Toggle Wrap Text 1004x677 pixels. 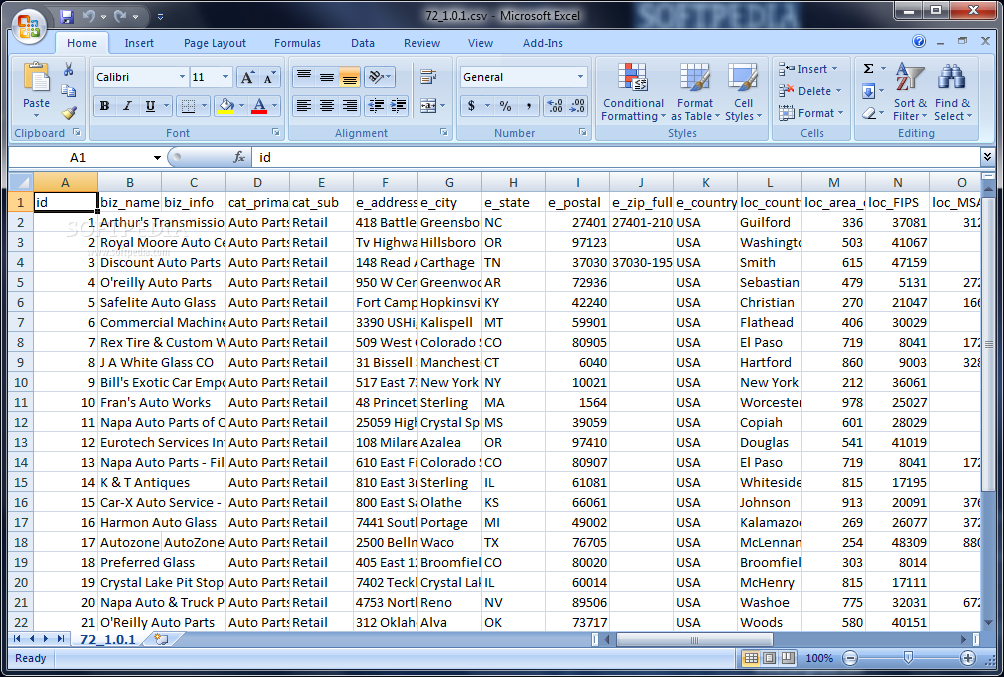click(x=428, y=77)
